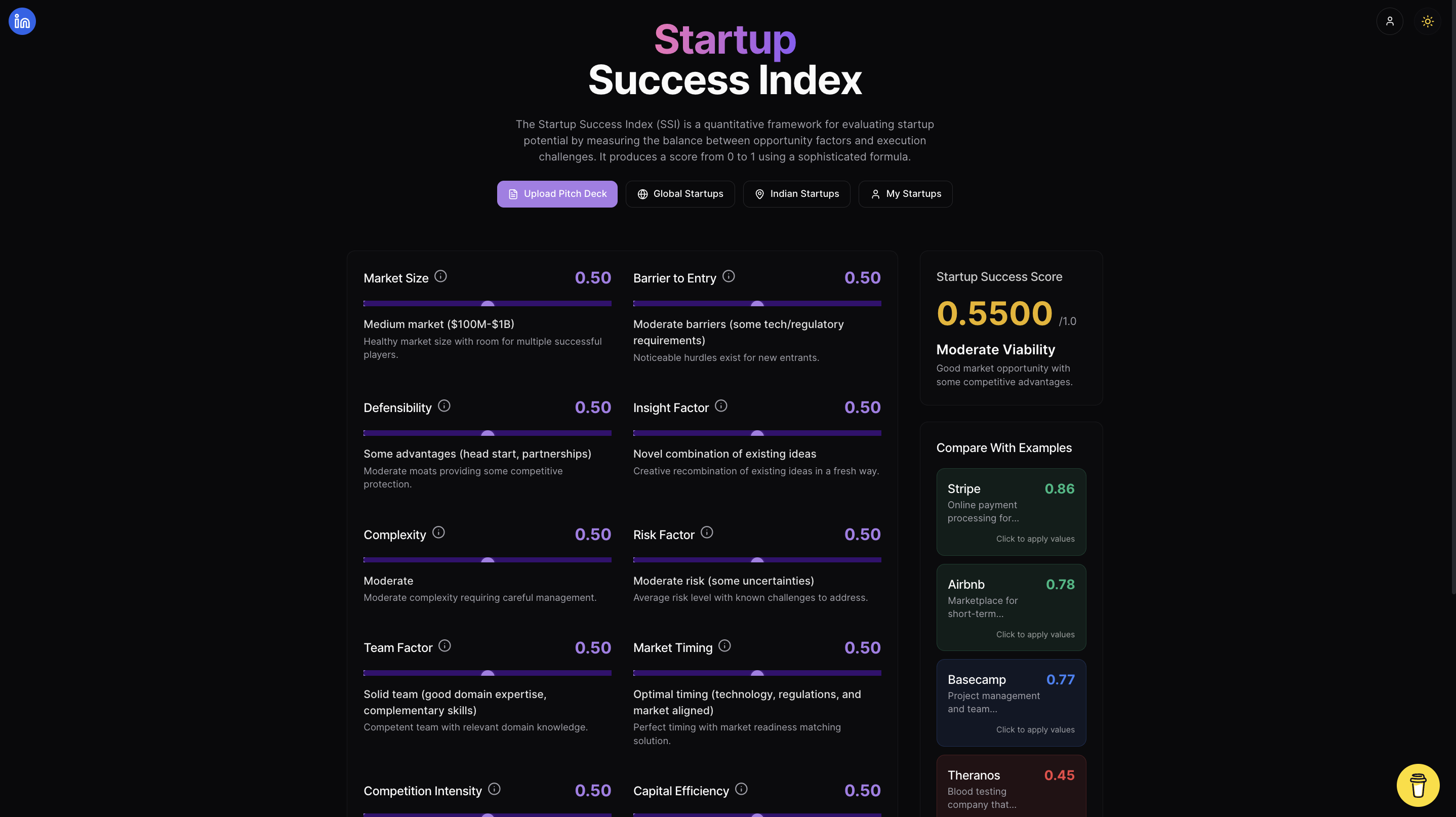Toggle light mode with sun icon
This screenshot has width=1456, height=817.
(x=1427, y=21)
